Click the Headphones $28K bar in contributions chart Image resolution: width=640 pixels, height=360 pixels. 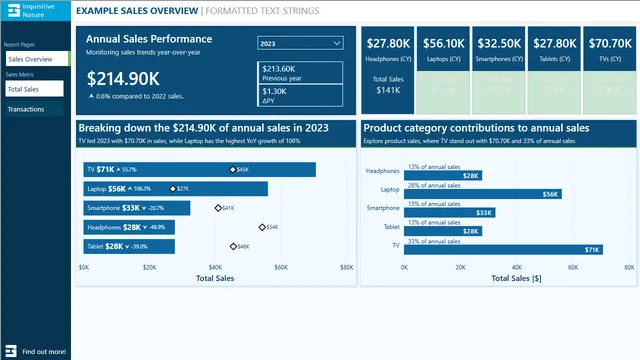click(443, 176)
